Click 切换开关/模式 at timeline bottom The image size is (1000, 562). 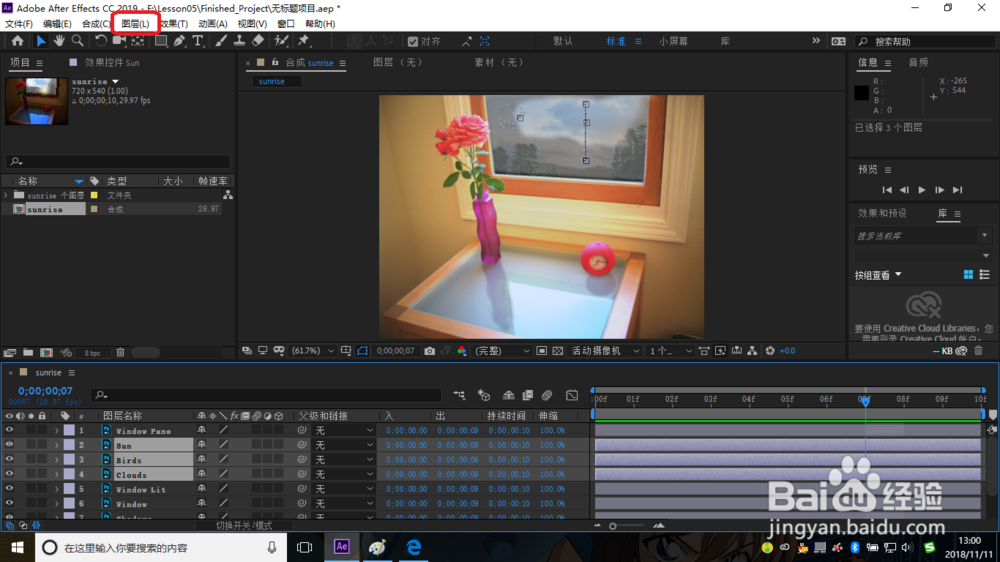tap(244, 526)
